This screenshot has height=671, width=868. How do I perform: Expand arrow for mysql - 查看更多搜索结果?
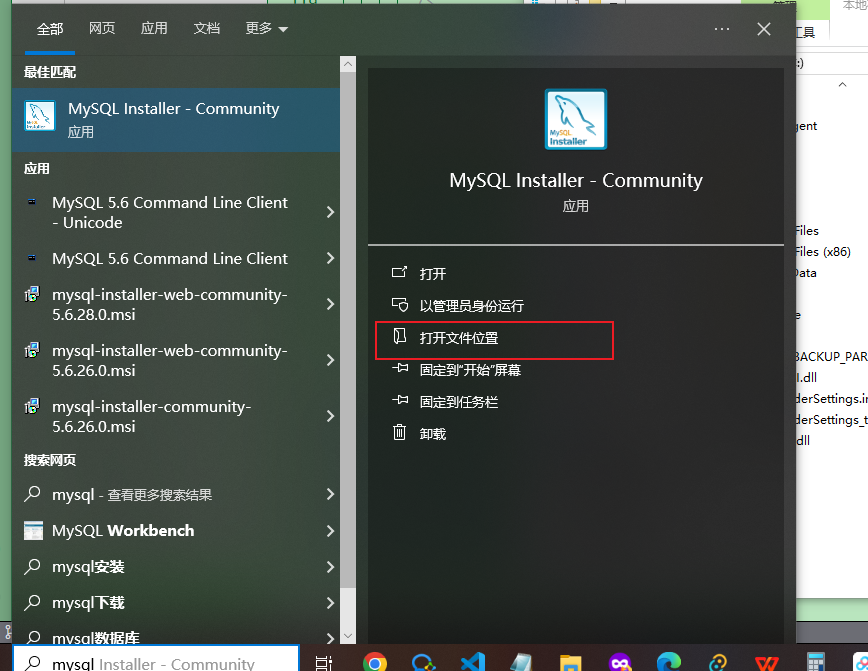330,494
